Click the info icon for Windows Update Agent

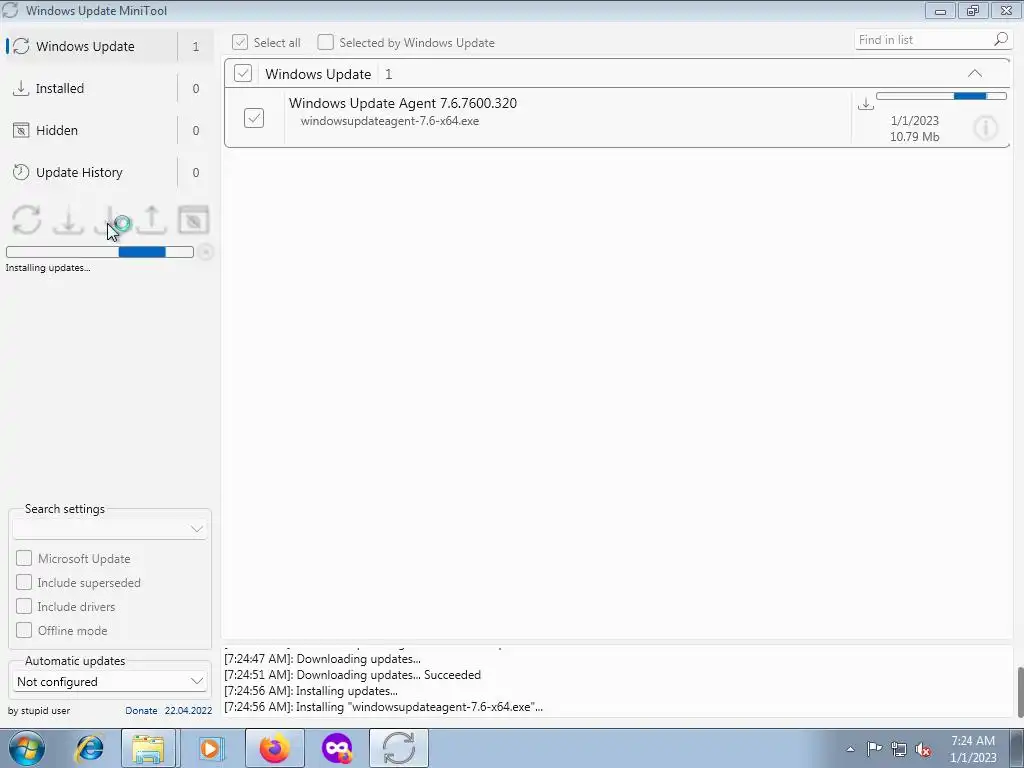pos(985,127)
